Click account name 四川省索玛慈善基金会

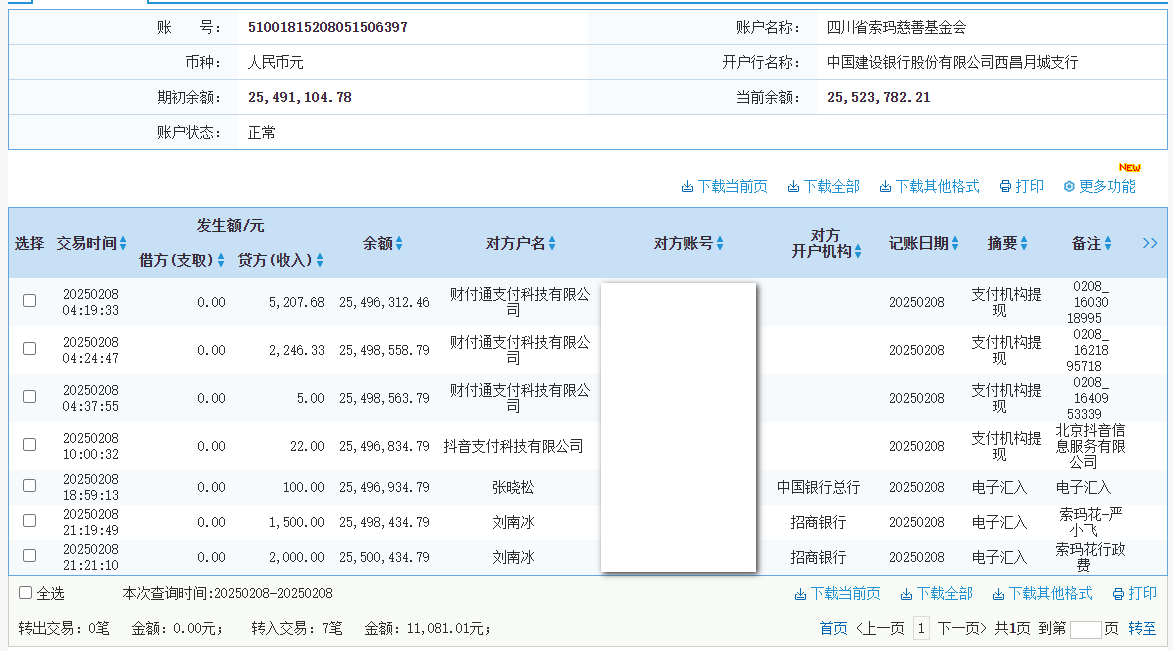coord(896,27)
